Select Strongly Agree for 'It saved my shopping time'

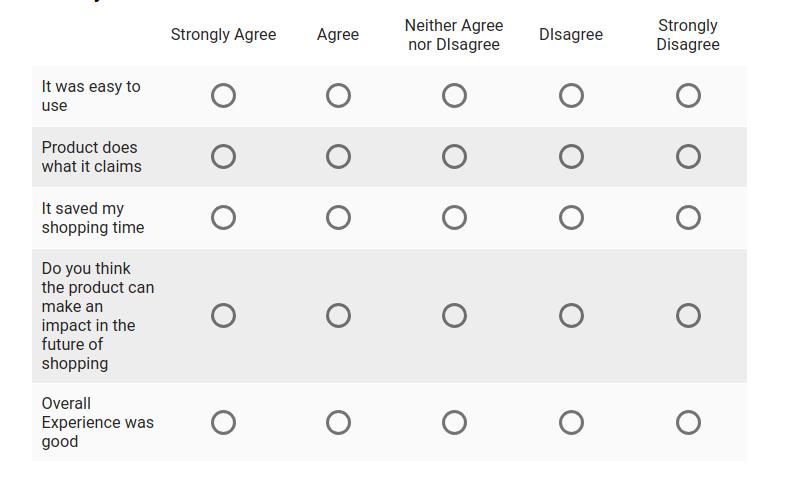click(223, 217)
